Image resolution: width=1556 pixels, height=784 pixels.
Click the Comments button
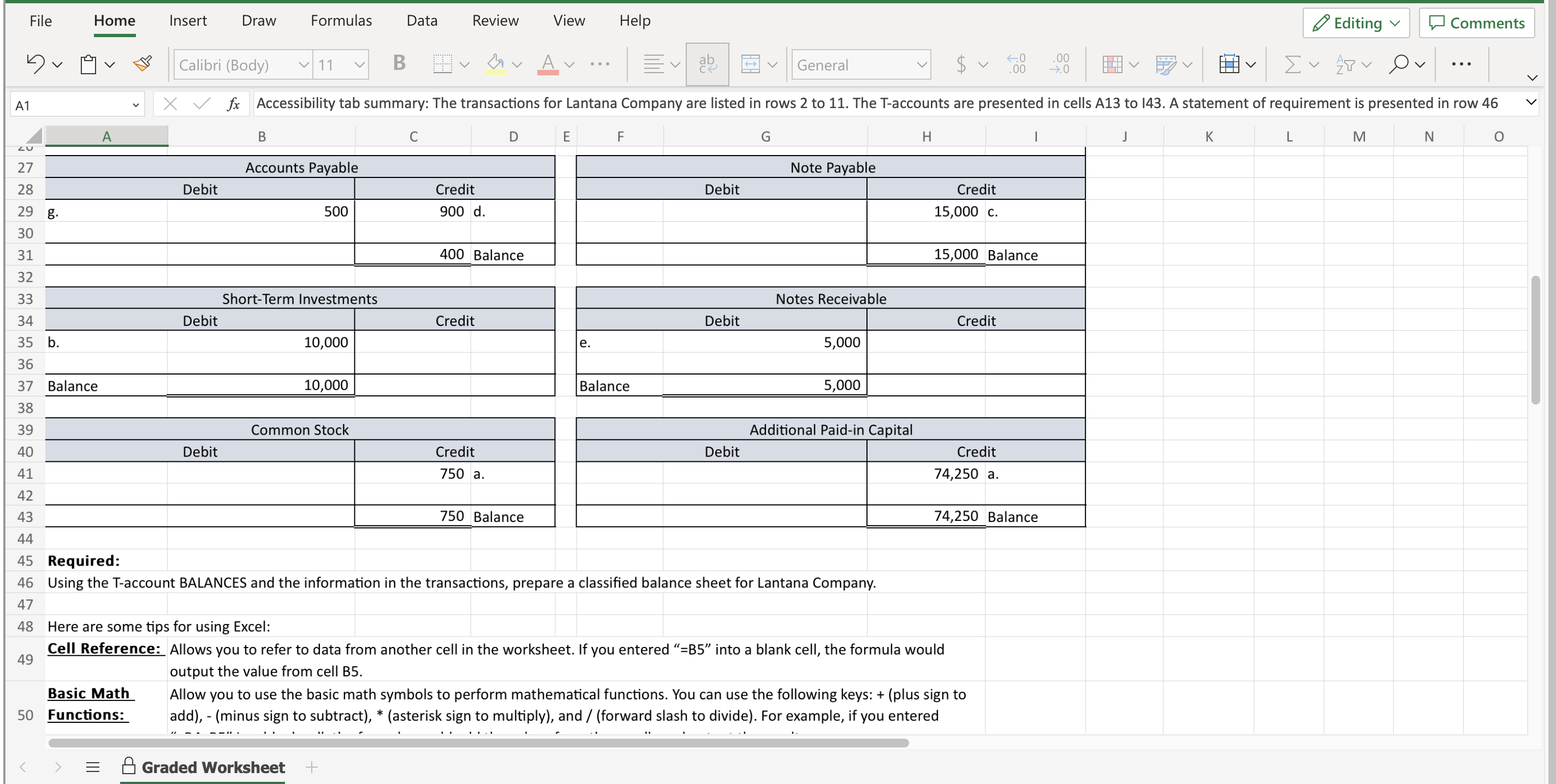tap(1476, 23)
